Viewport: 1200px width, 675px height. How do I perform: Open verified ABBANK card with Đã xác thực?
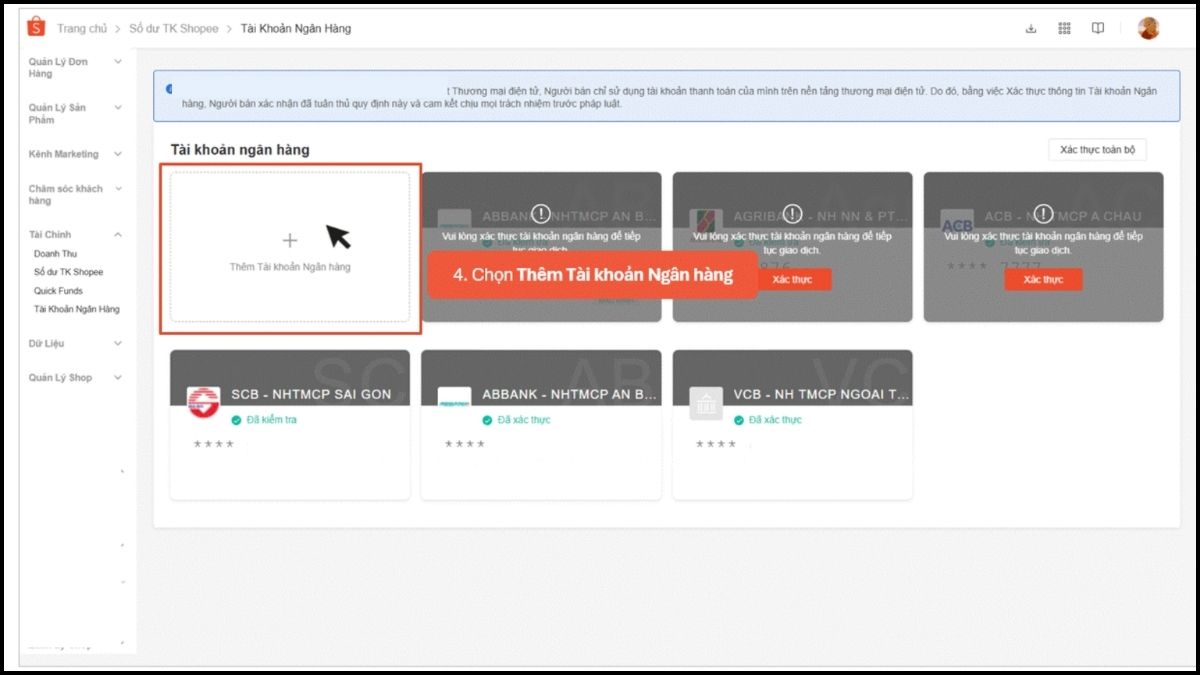tap(541, 424)
